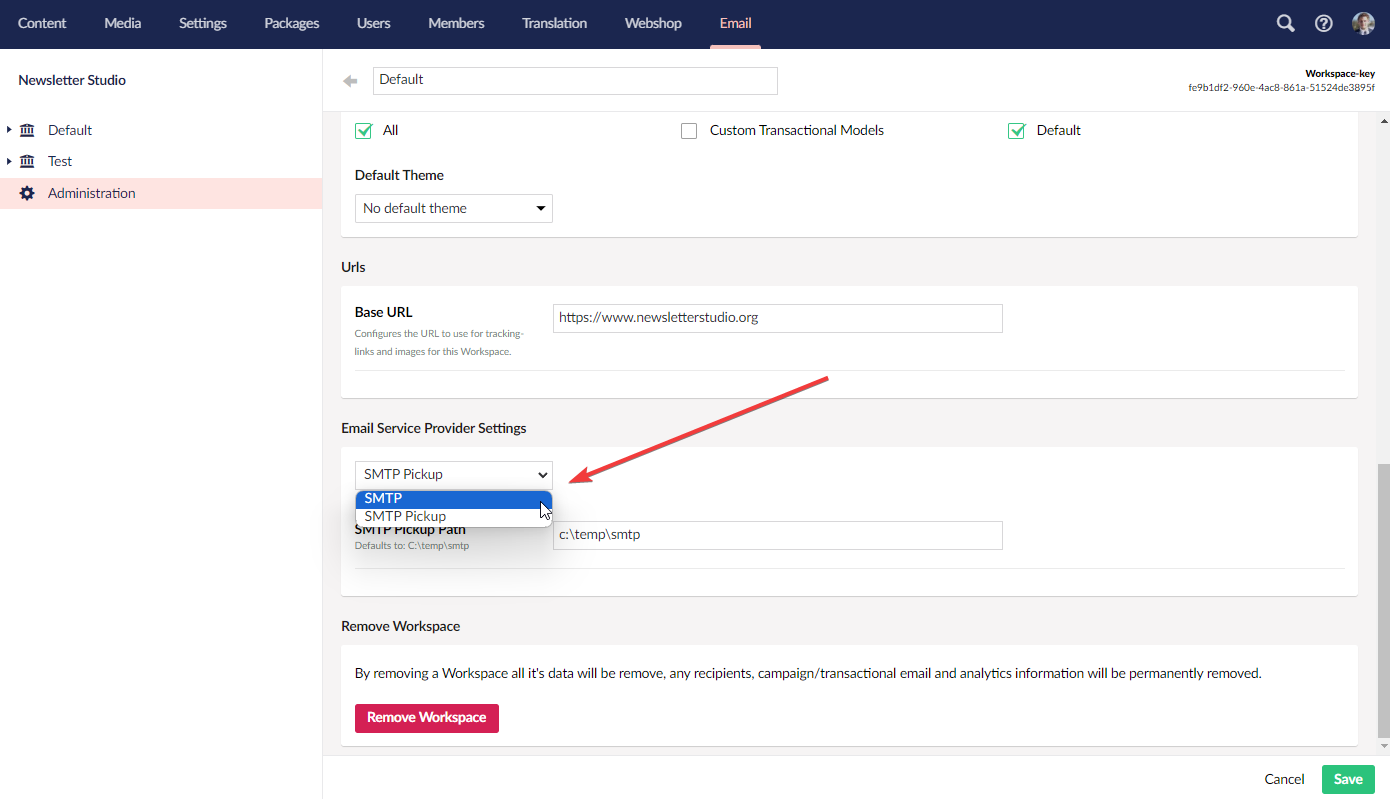
Task: Open the Packages section
Action: 292,23
